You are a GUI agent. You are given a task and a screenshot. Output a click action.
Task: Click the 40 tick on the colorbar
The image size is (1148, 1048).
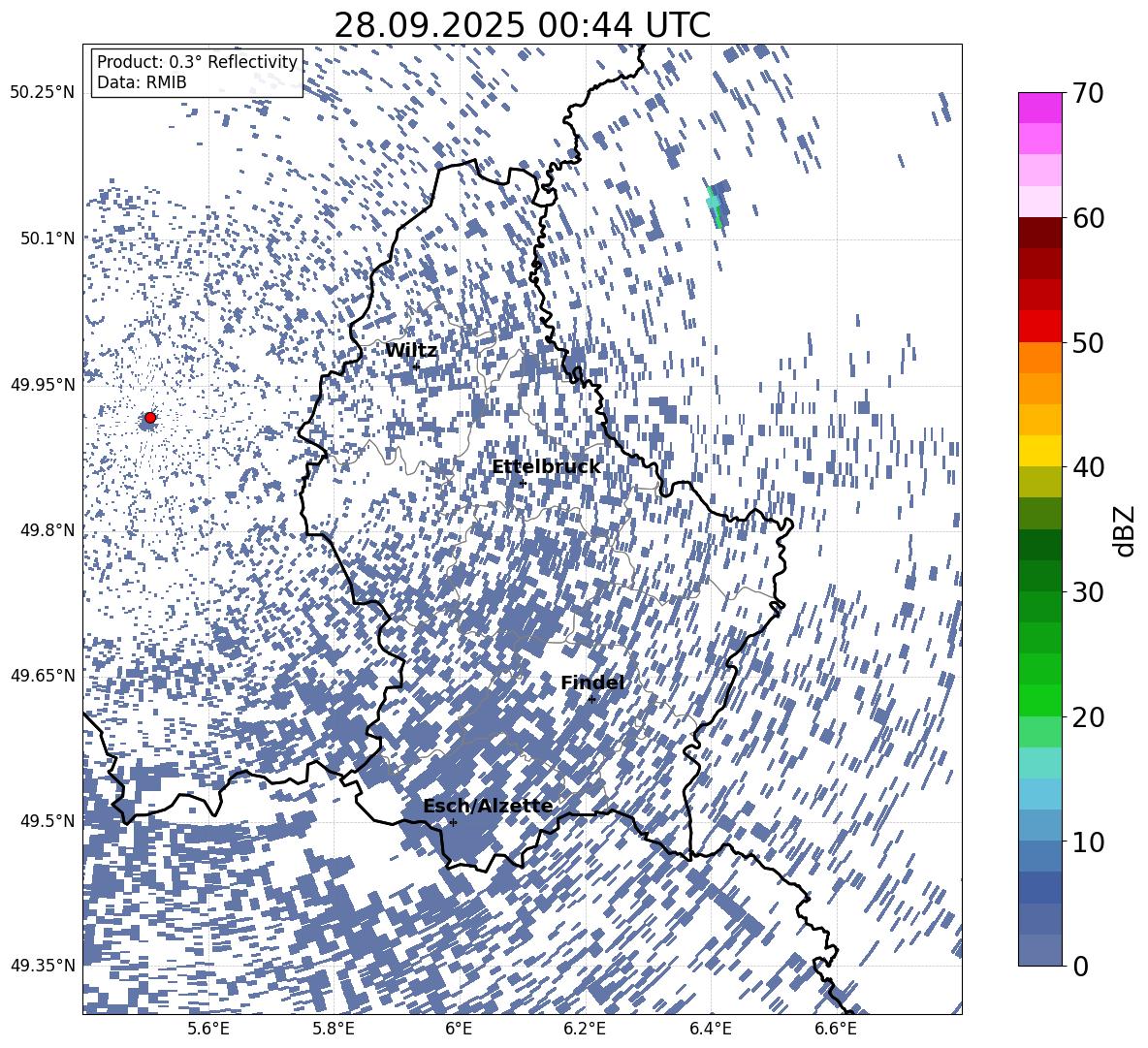click(x=1088, y=467)
